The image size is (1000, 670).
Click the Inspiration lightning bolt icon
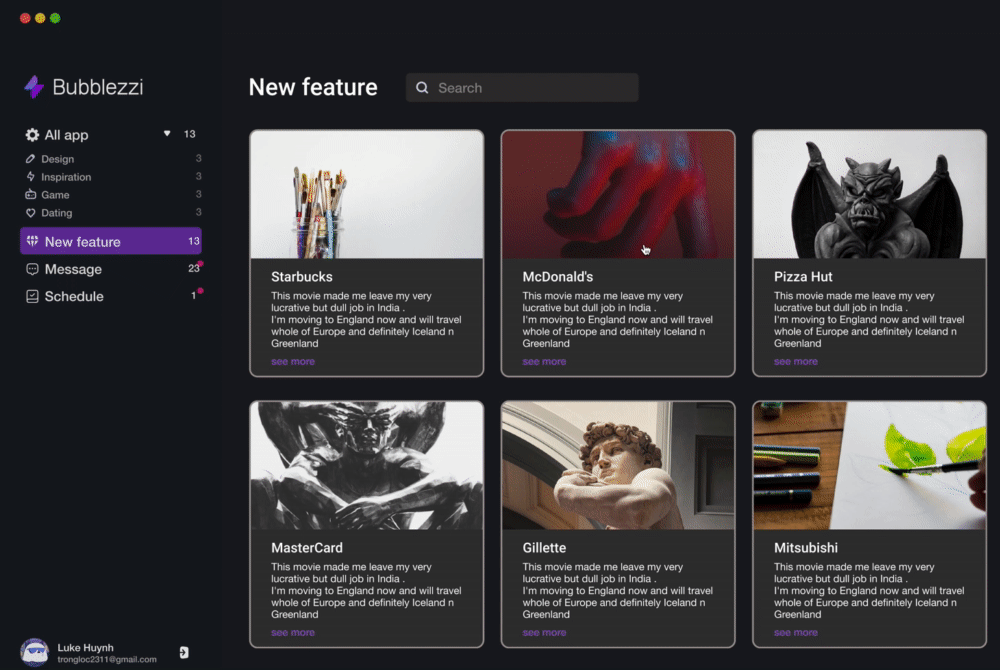point(31,177)
